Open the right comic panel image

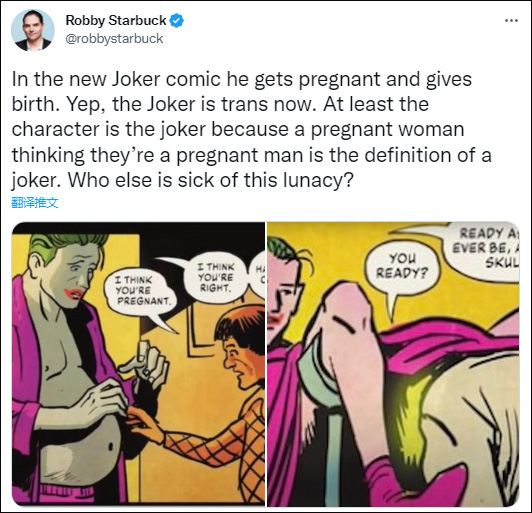pyautogui.click(x=393, y=364)
